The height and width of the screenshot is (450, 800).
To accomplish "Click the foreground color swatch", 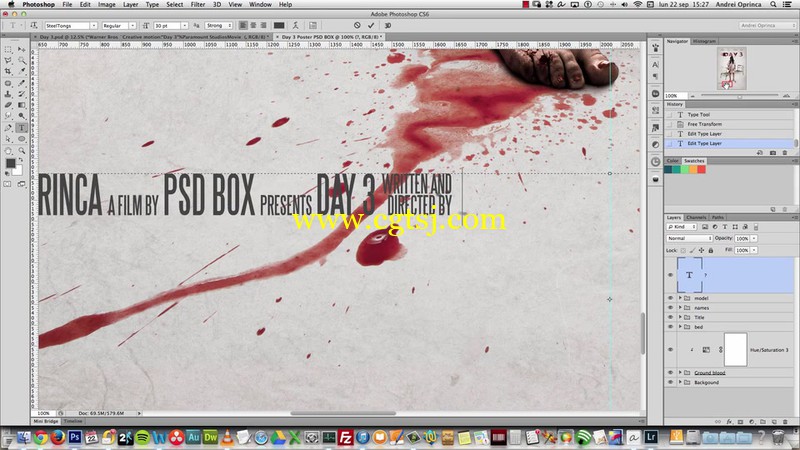I will click(10, 163).
